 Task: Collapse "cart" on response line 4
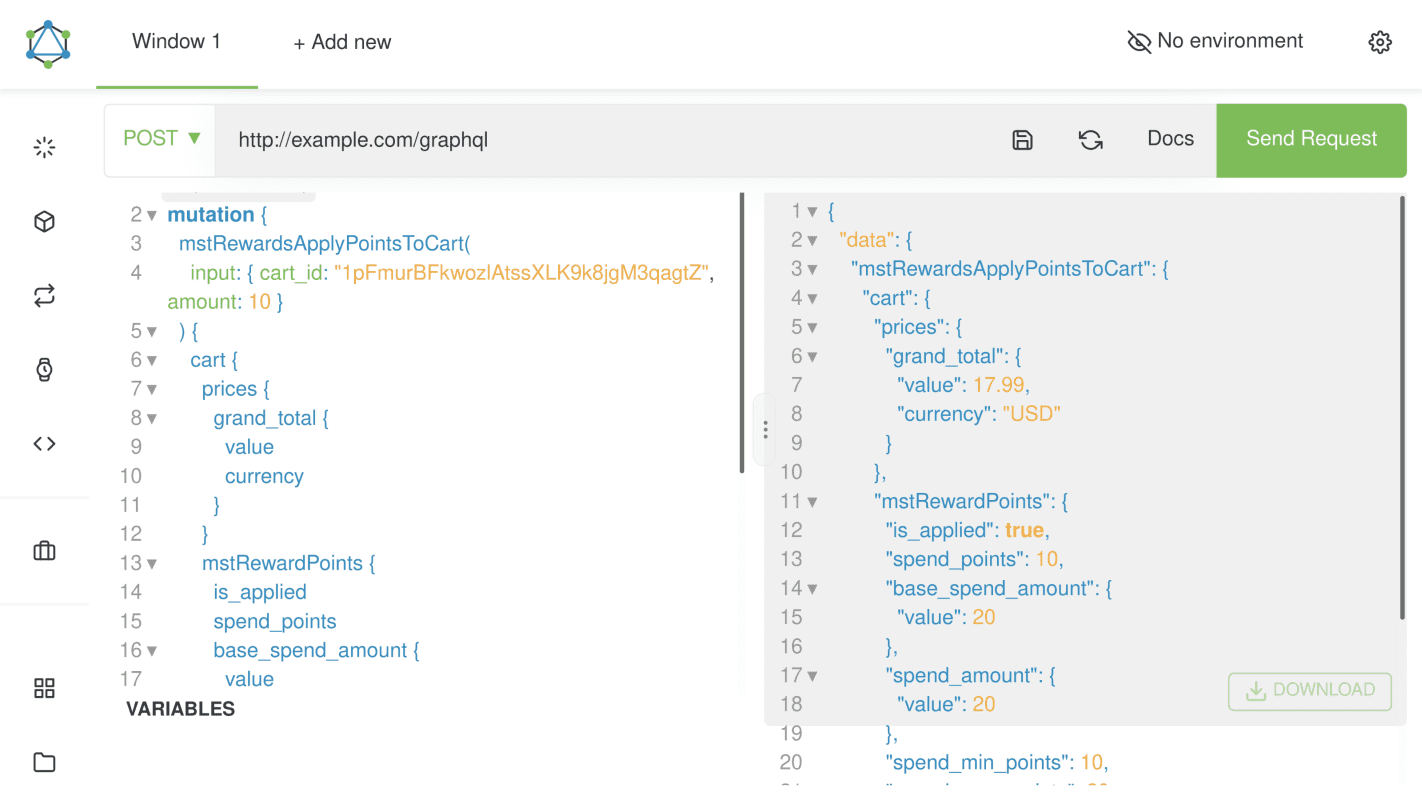pos(812,298)
